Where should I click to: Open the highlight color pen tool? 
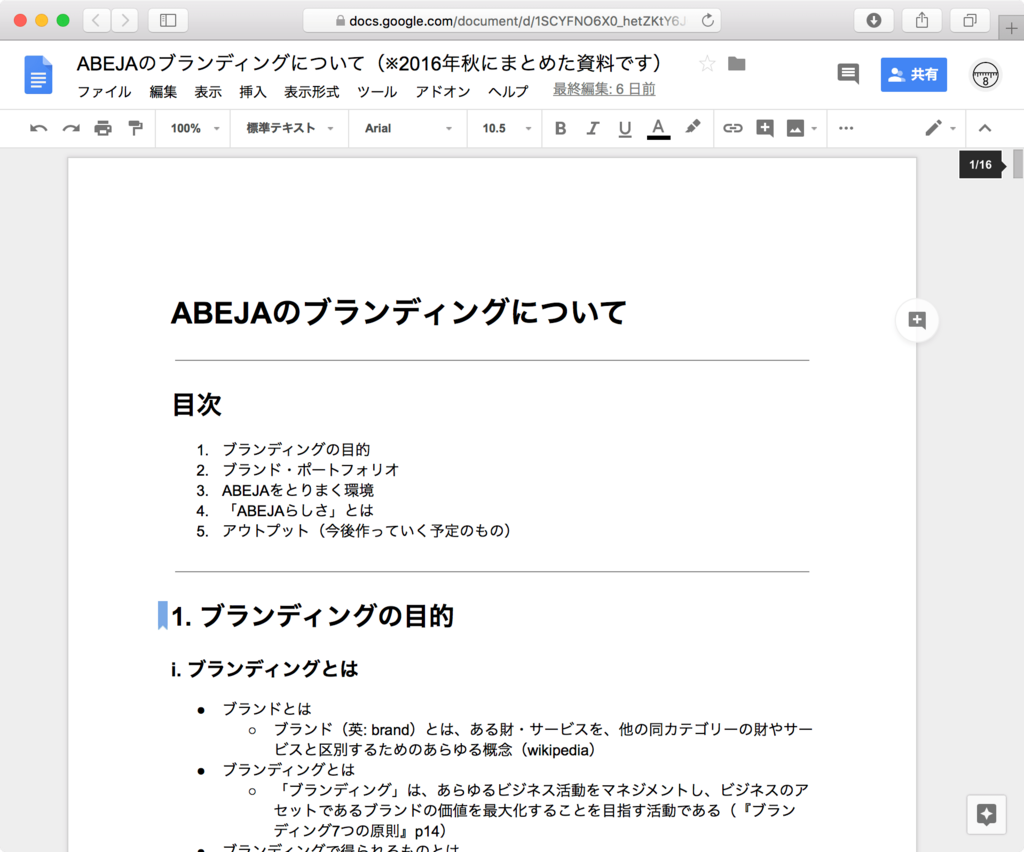[692, 127]
